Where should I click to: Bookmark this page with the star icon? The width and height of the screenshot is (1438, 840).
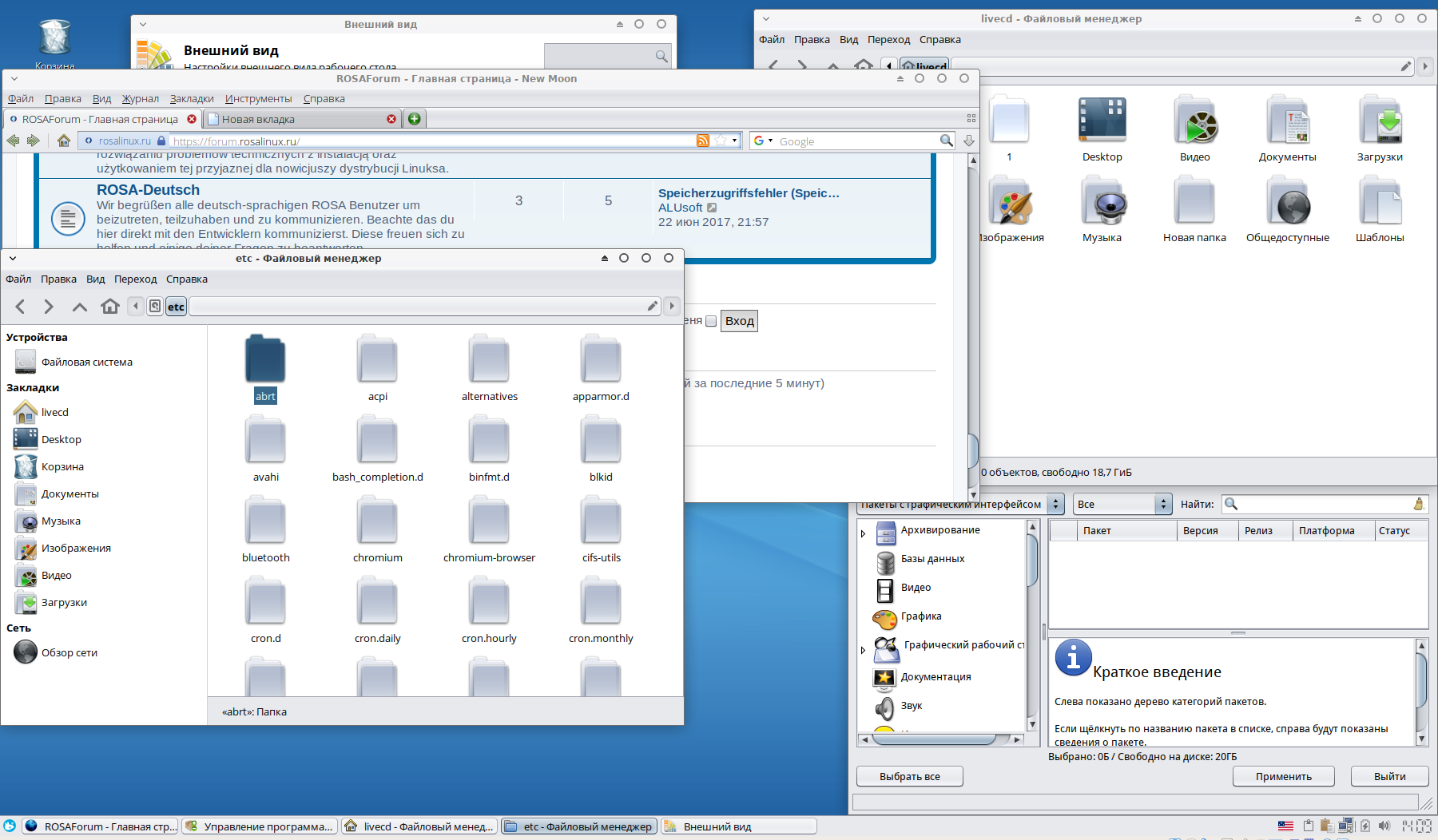pos(721,141)
